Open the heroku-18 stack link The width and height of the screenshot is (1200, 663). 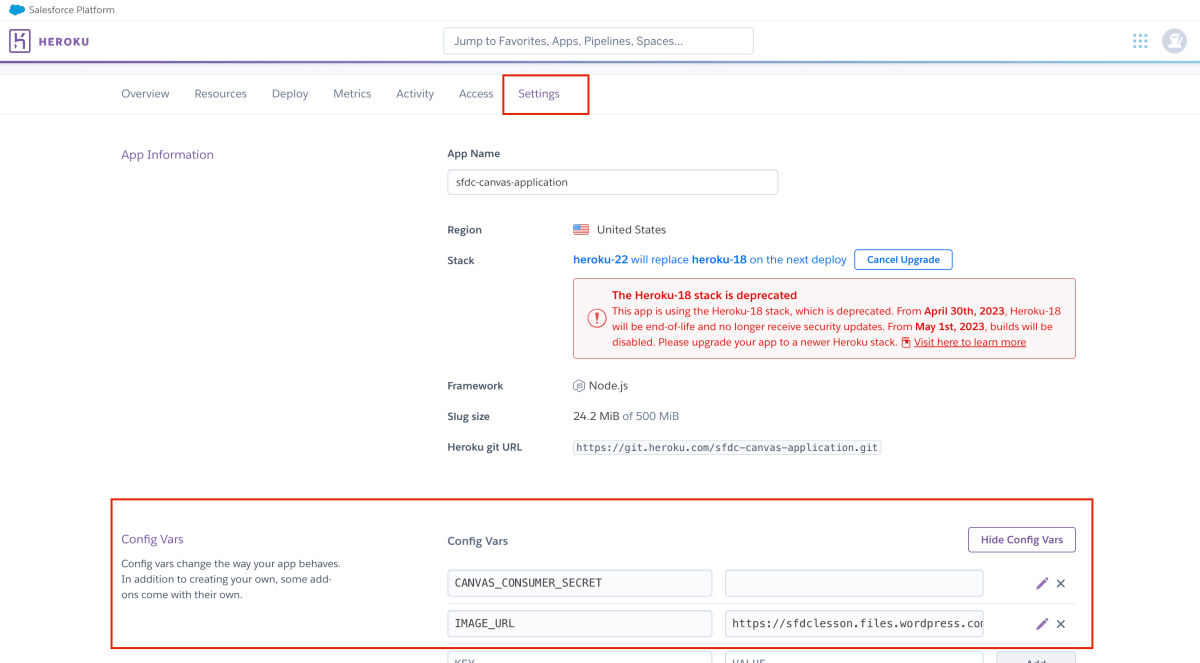(719, 260)
